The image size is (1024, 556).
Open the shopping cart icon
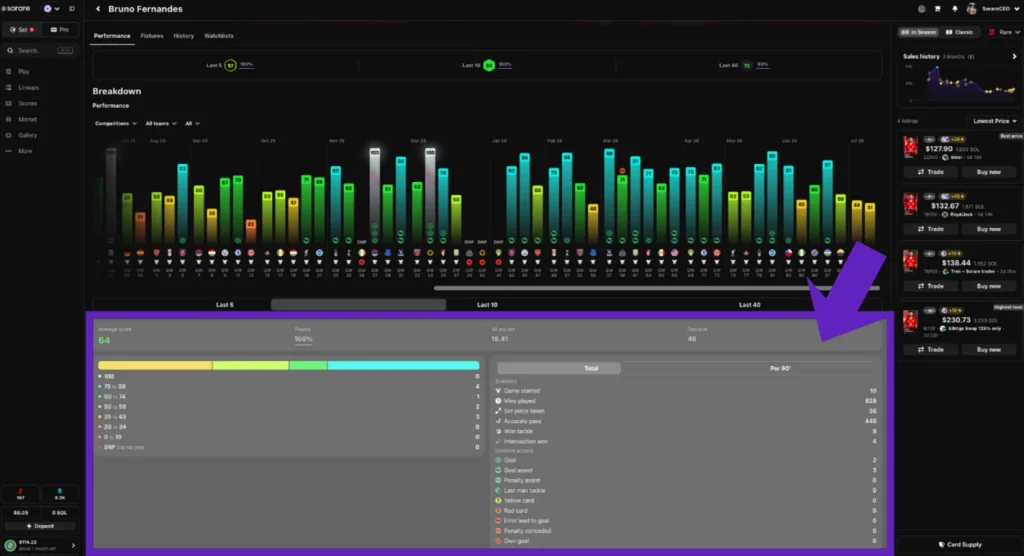pyautogui.click(x=938, y=9)
